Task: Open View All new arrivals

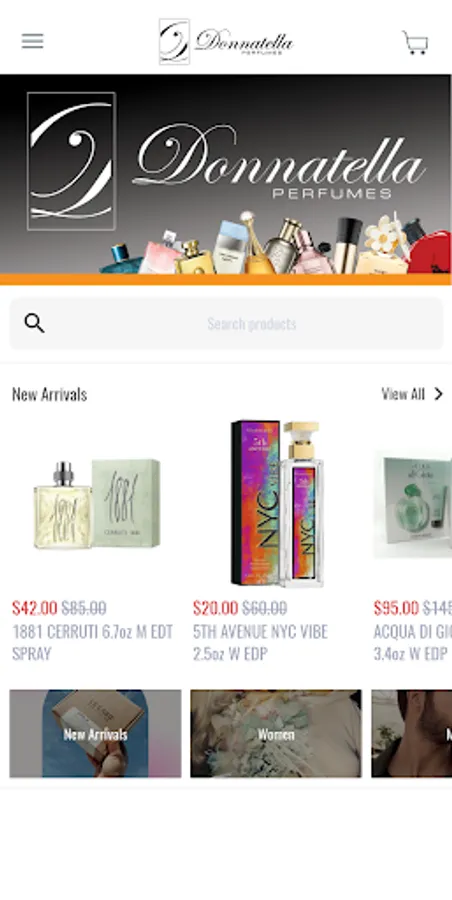Action: point(412,394)
